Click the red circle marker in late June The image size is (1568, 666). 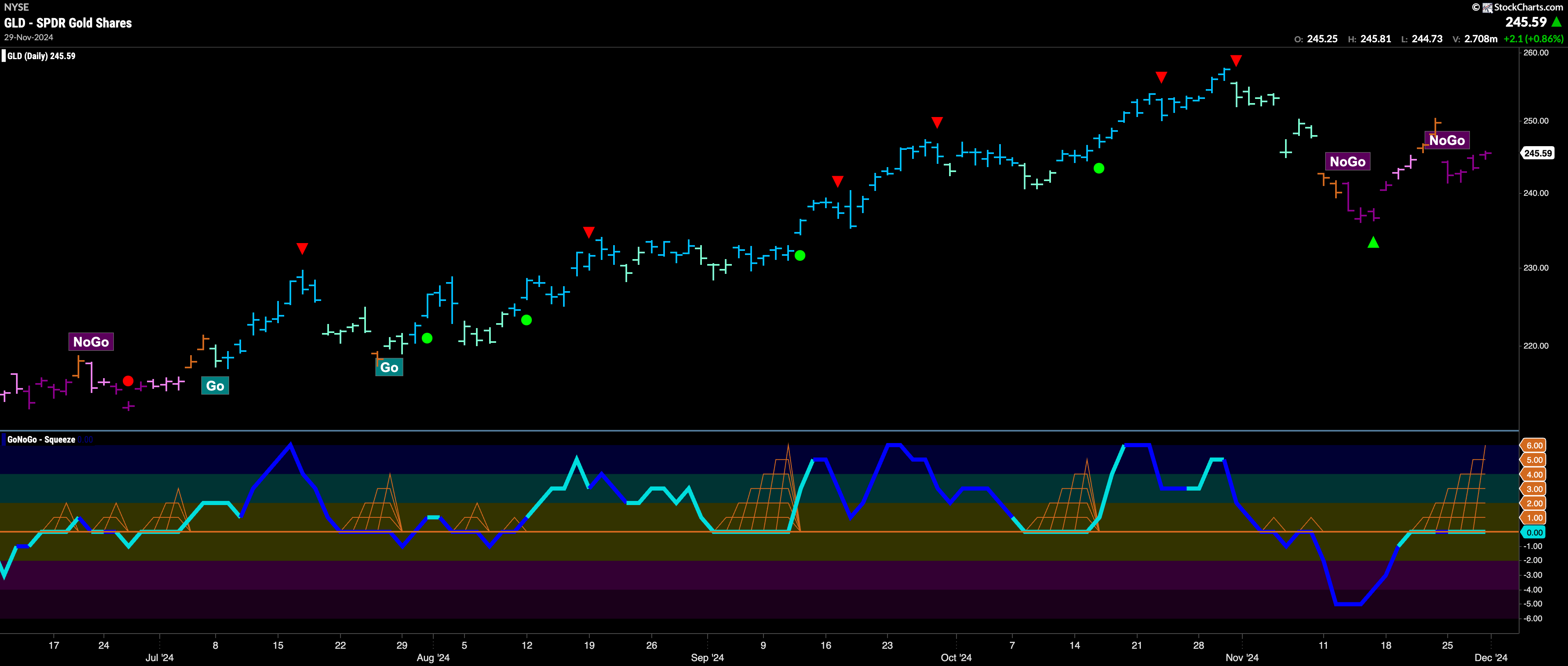(x=128, y=381)
